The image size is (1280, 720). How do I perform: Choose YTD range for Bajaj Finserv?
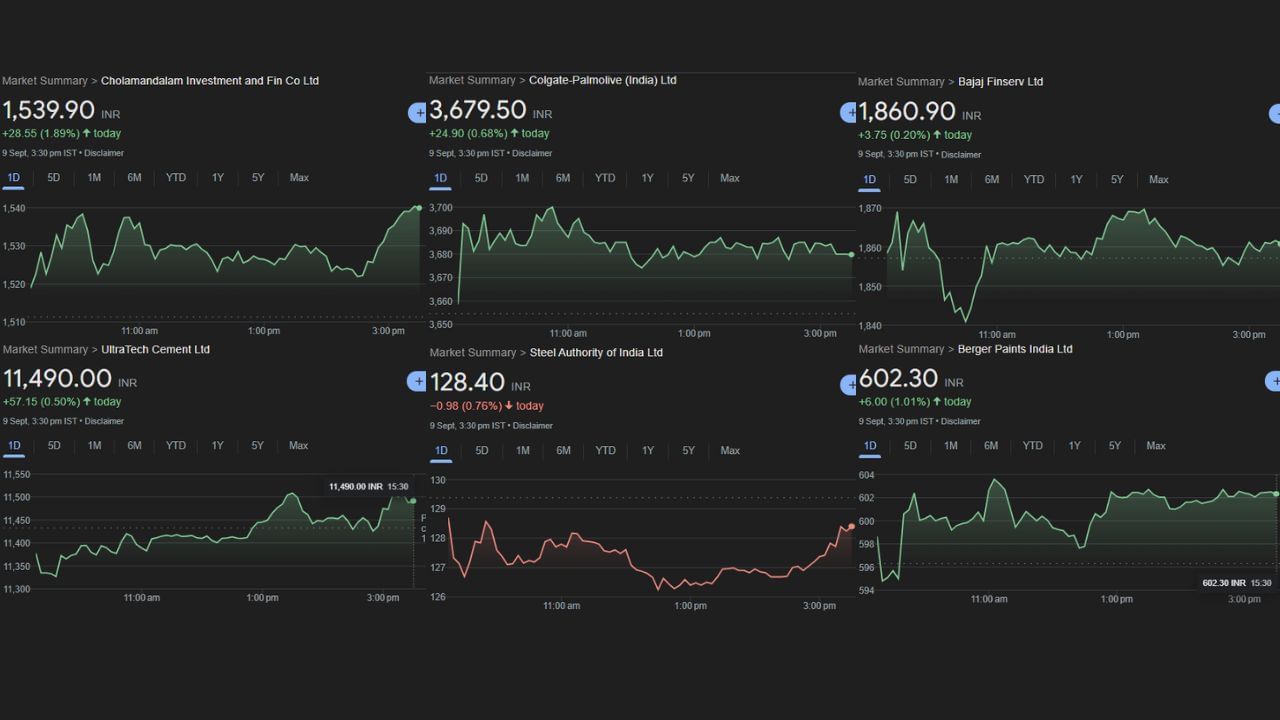1034,180
